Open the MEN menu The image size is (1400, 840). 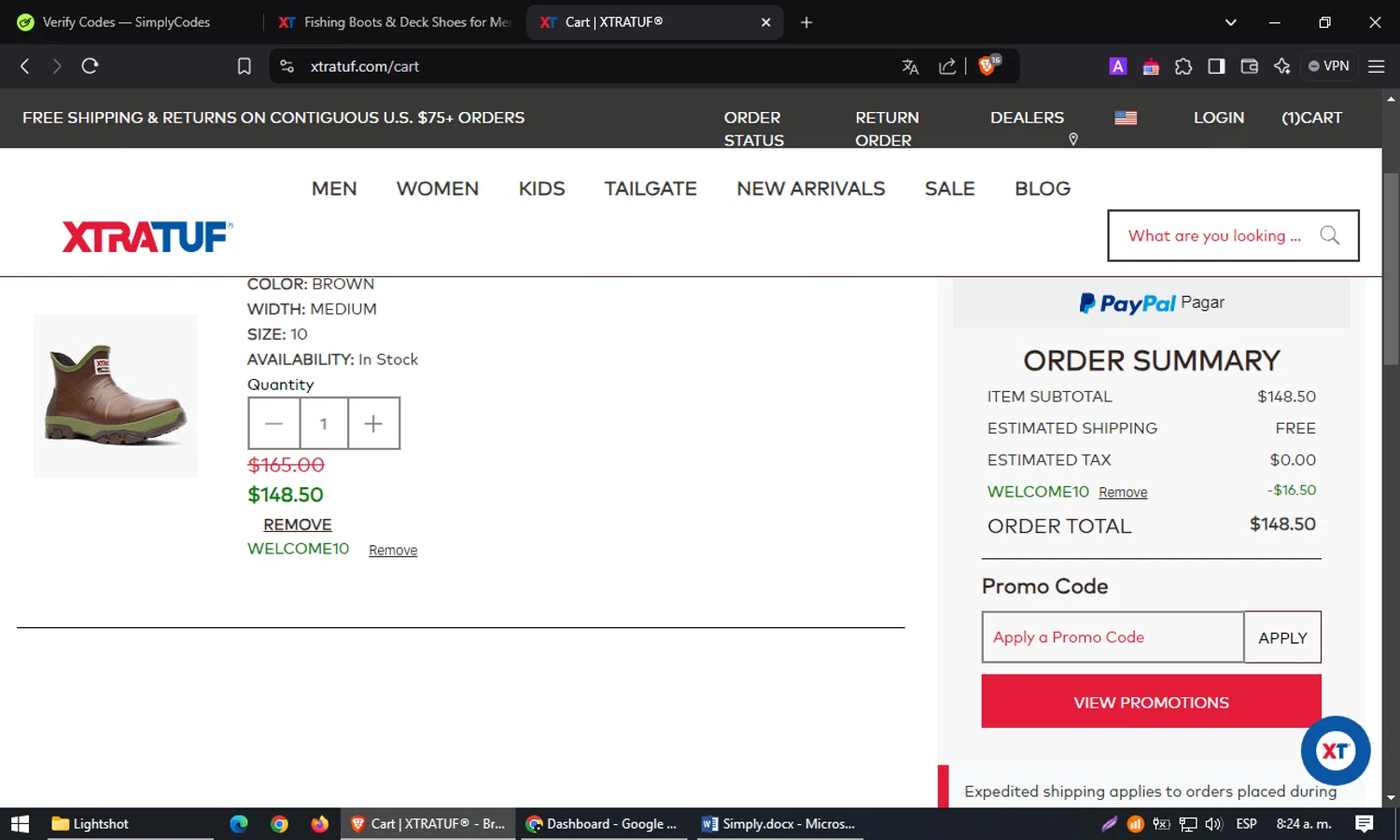(334, 189)
